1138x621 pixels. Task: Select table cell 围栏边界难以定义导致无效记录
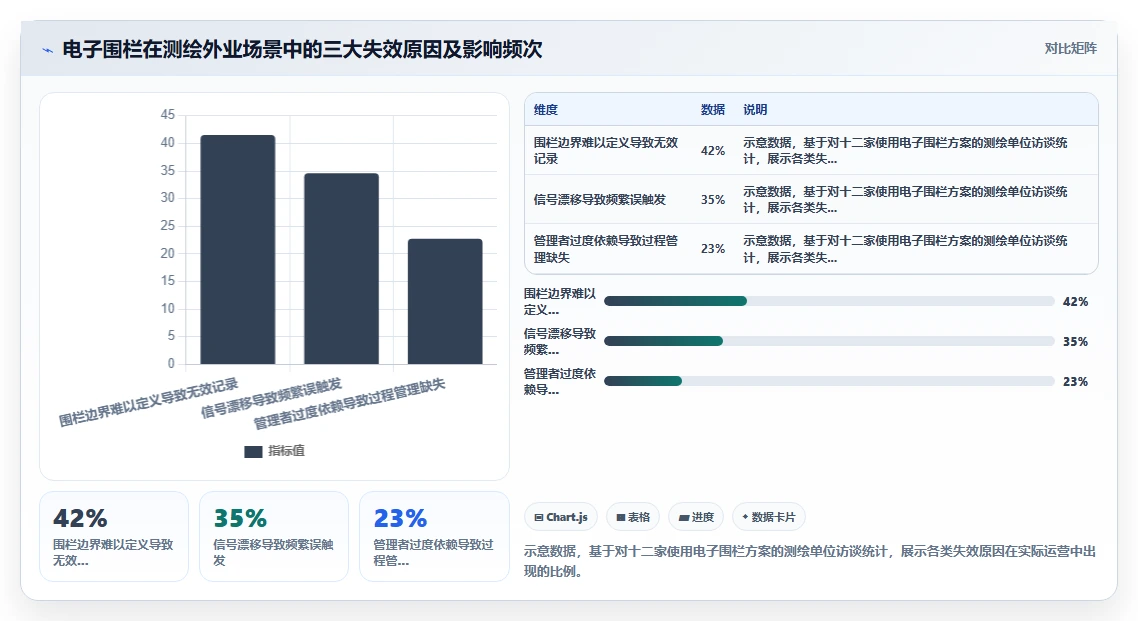(x=607, y=150)
